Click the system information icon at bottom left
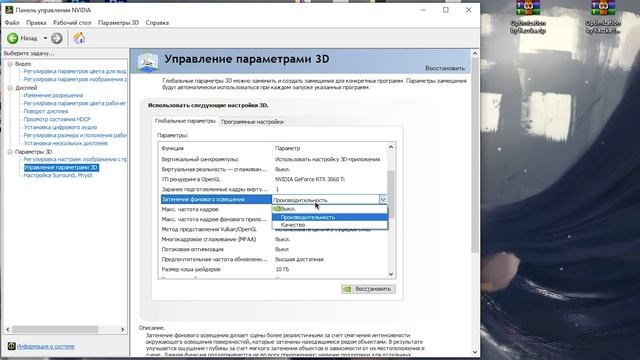The height and width of the screenshot is (360, 640). [x=11, y=346]
